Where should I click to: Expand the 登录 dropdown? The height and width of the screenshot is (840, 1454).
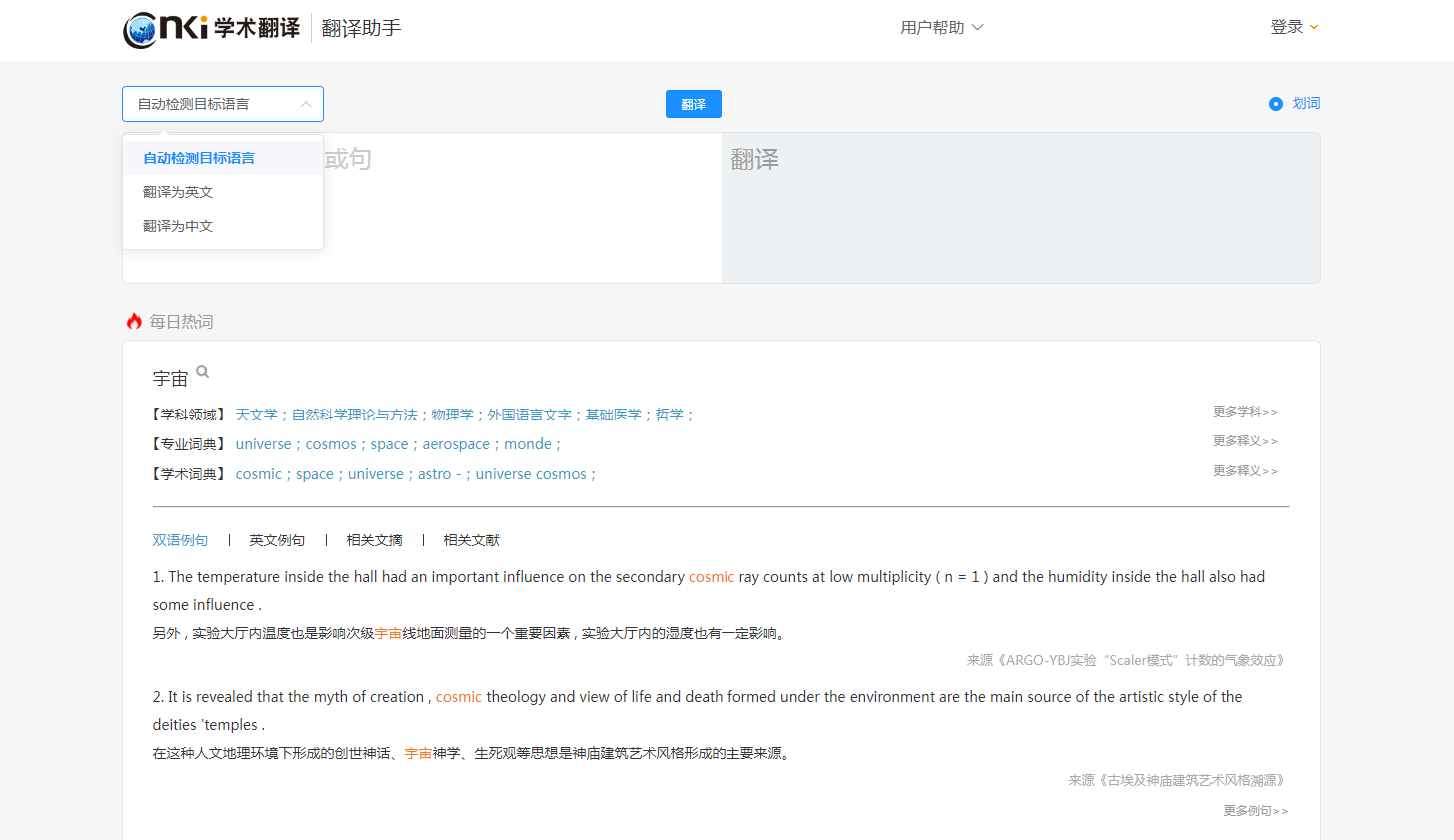pyautogui.click(x=1294, y=27)
